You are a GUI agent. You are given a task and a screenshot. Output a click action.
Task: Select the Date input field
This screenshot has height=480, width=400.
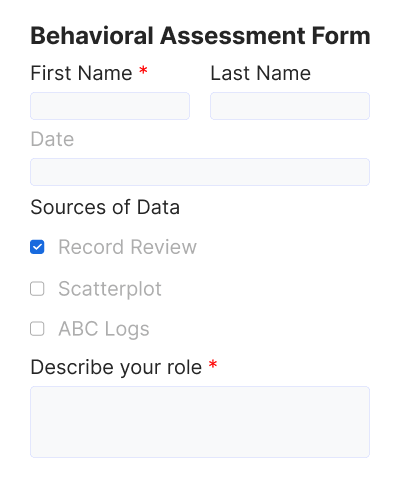point(200,172)
